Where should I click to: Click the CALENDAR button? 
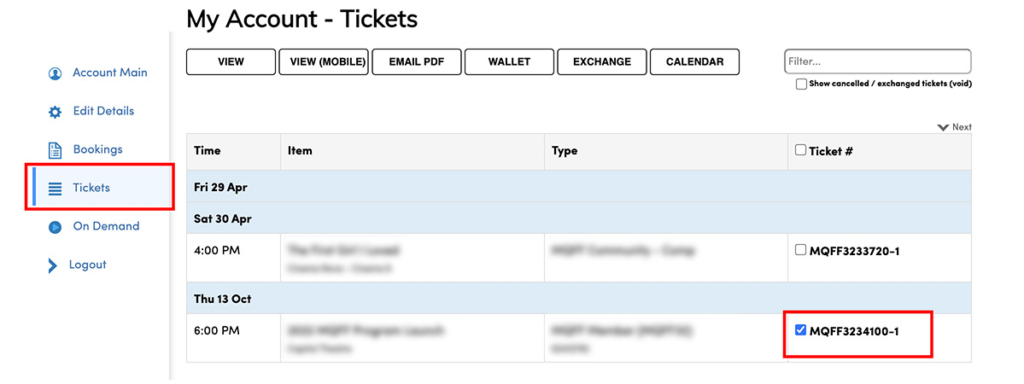[695, 62]
